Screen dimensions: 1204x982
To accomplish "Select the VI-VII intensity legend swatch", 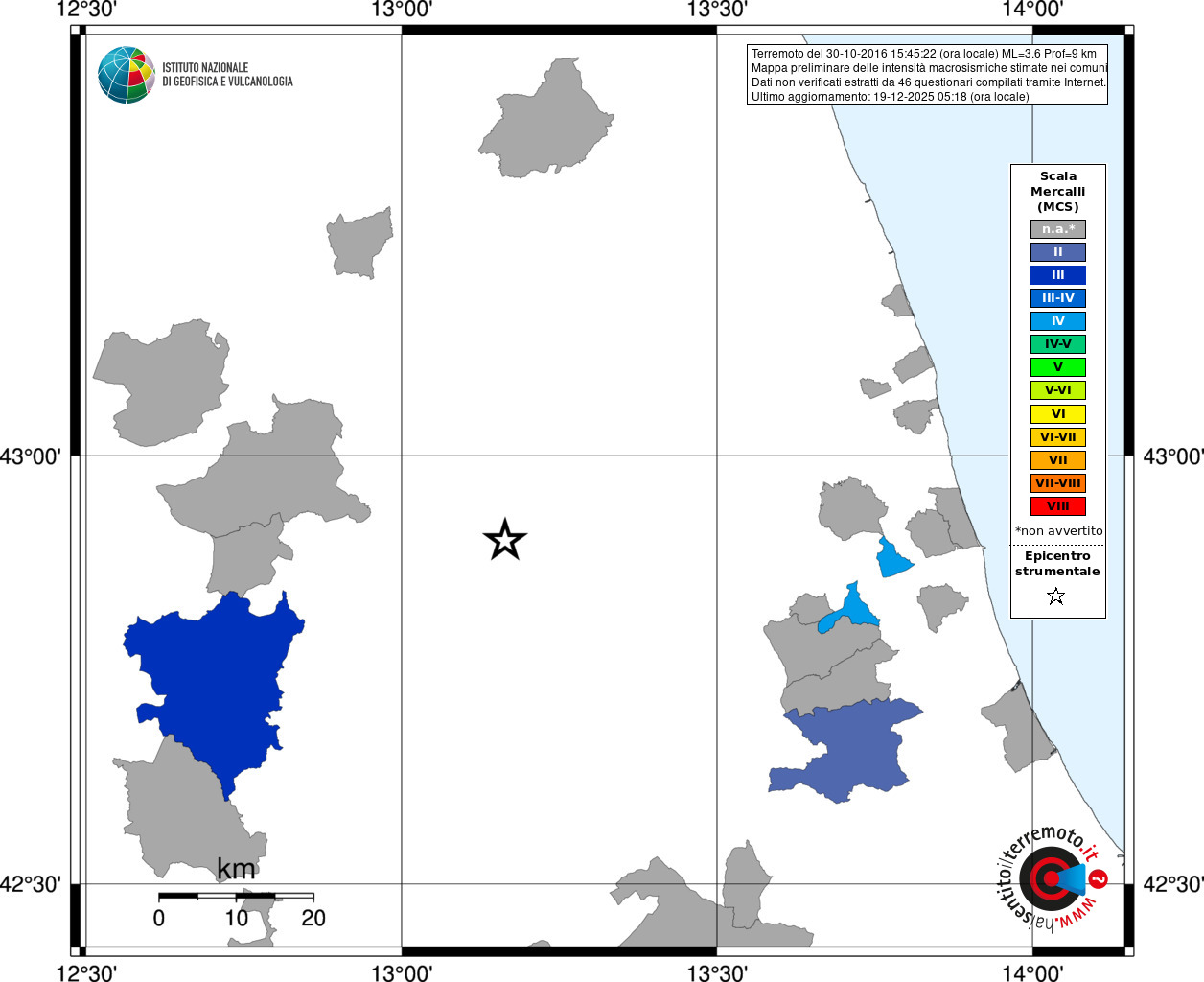I will [1058, 437].
